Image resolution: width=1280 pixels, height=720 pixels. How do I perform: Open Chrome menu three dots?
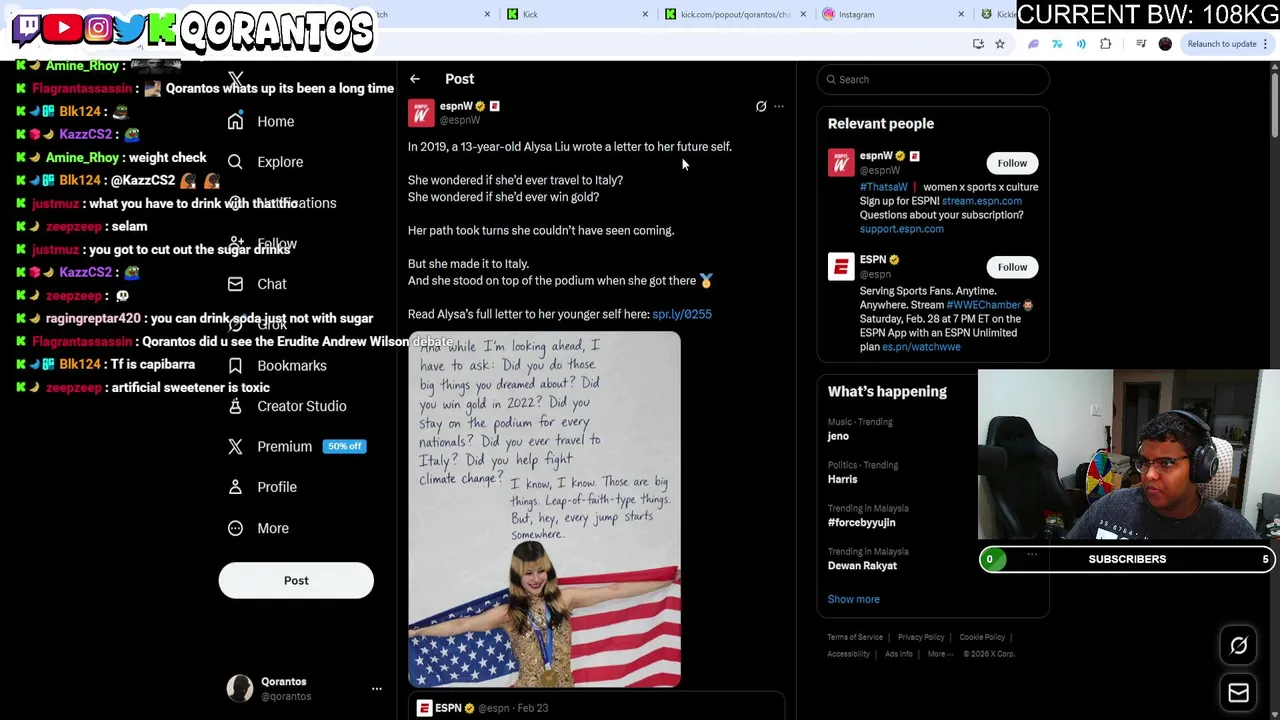tap(1265, 44)
